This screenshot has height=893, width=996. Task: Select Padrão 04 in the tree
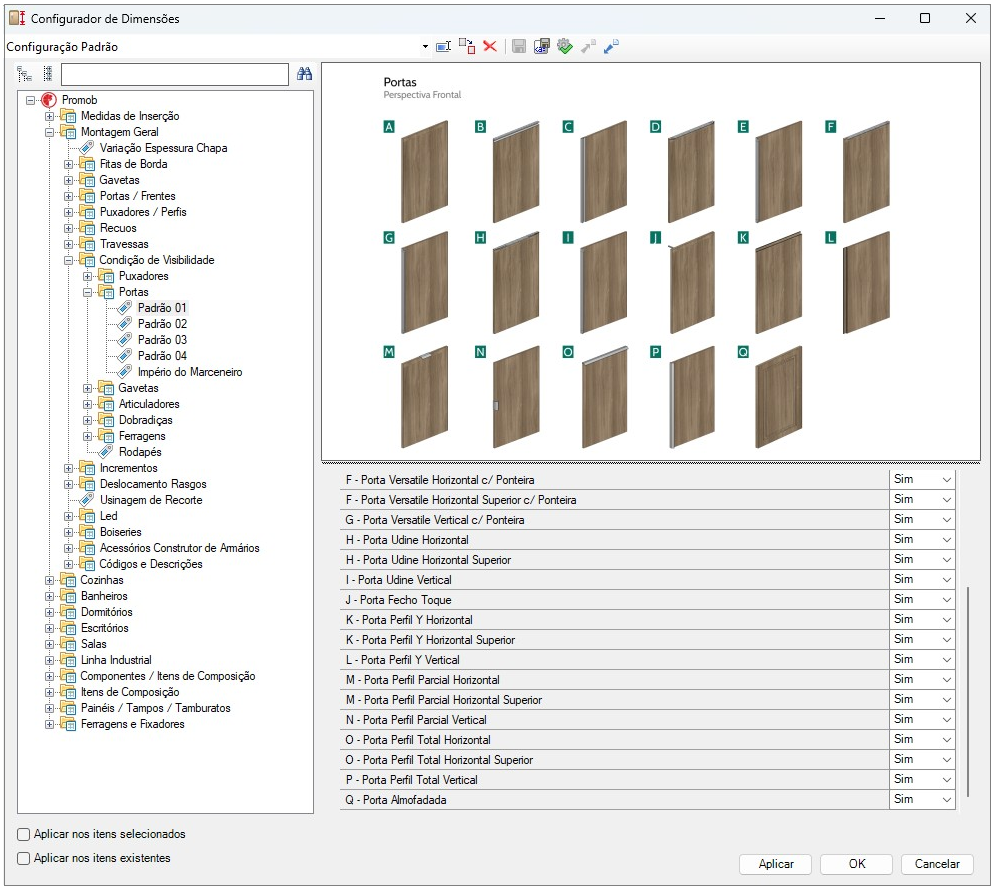point(162,356)
